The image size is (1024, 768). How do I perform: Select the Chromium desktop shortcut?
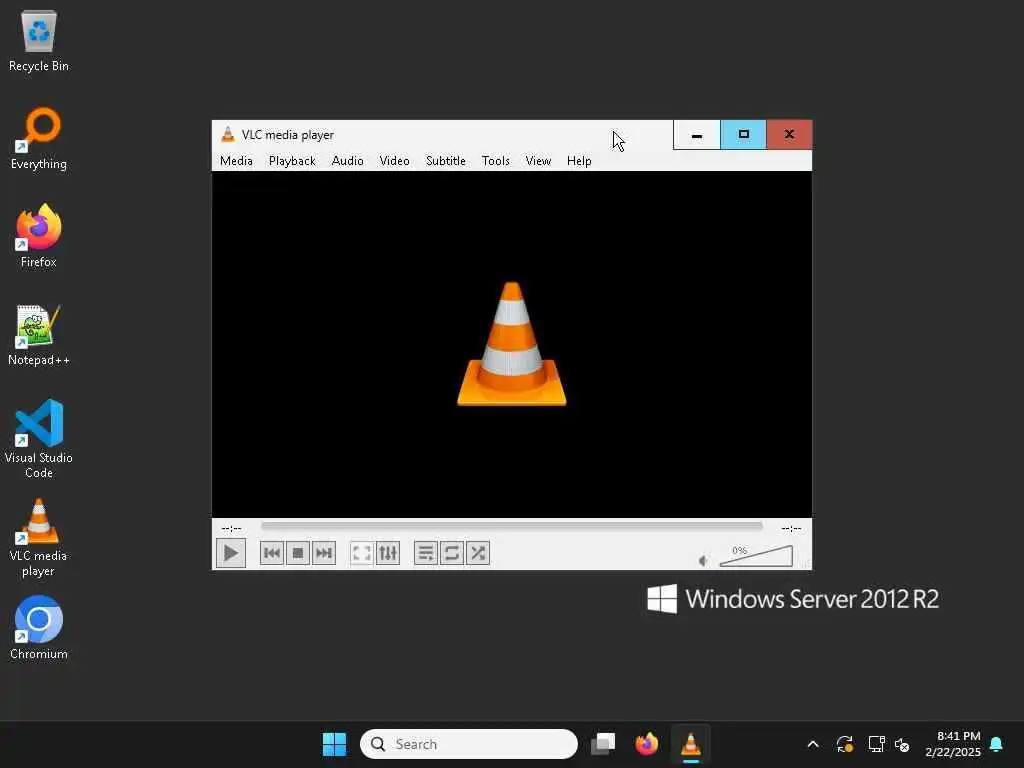tap(39, 628)
